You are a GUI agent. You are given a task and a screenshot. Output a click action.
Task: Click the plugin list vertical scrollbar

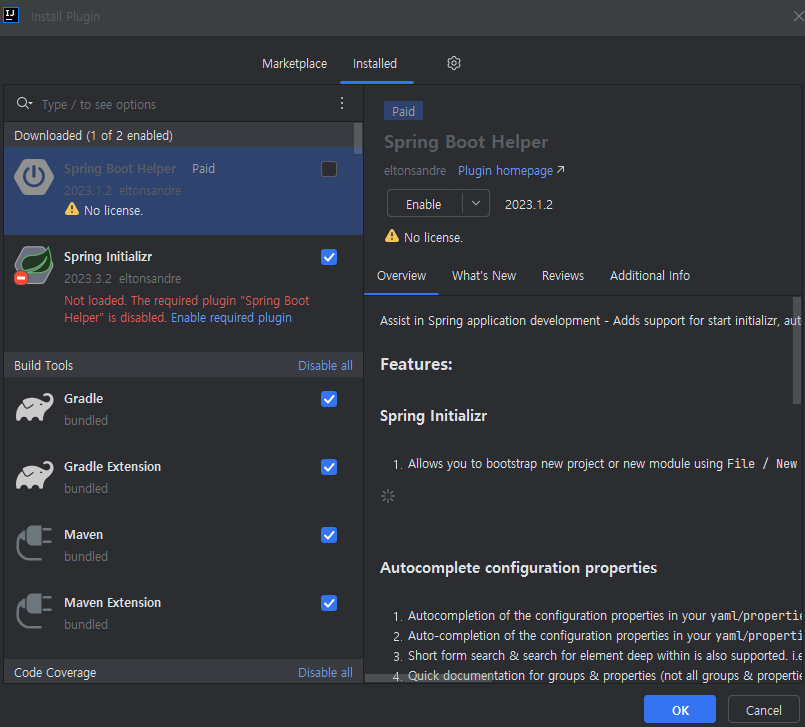(x=358, y=138)
